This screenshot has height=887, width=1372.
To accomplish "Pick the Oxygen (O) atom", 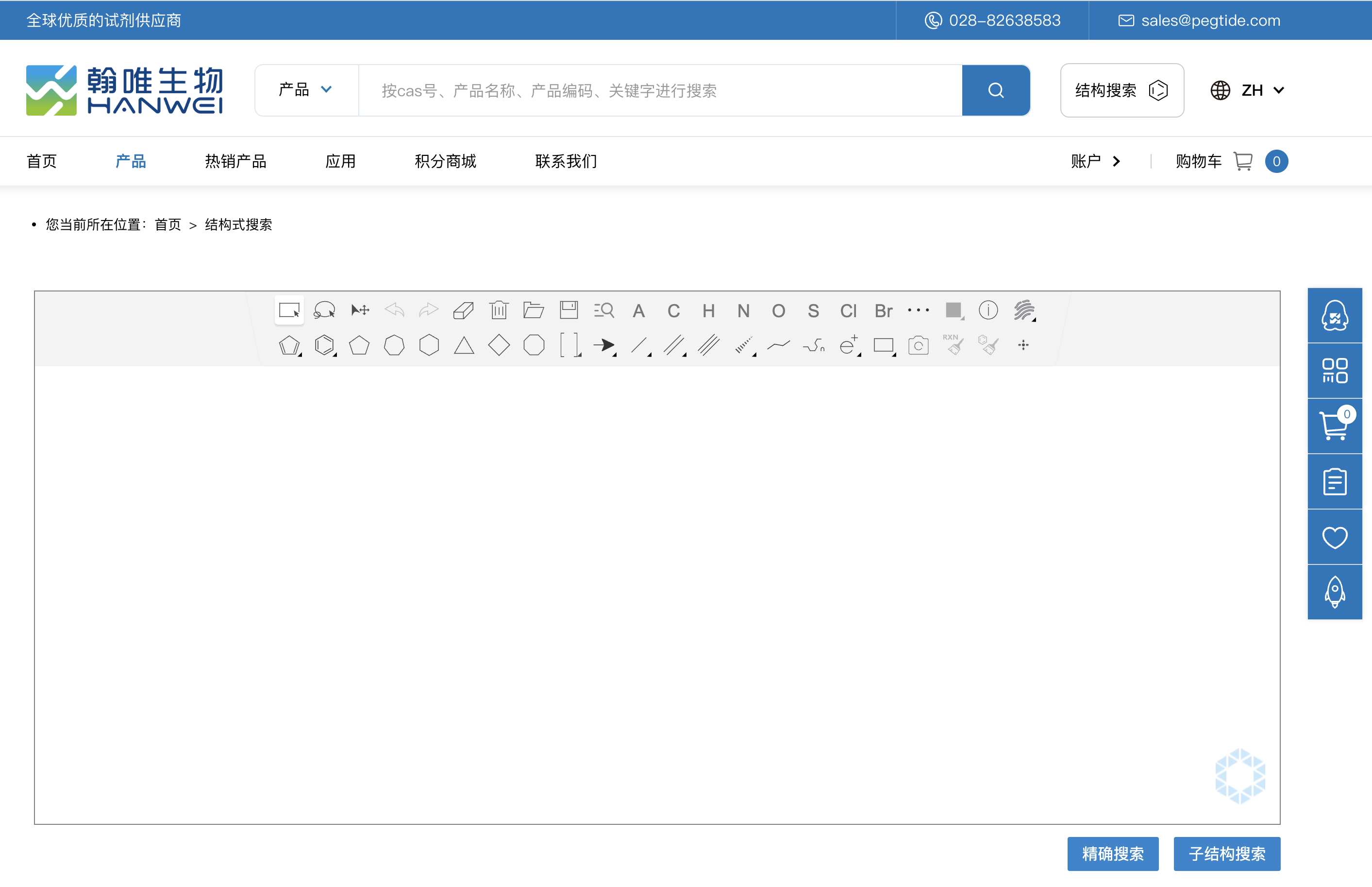I will point(779,311).
